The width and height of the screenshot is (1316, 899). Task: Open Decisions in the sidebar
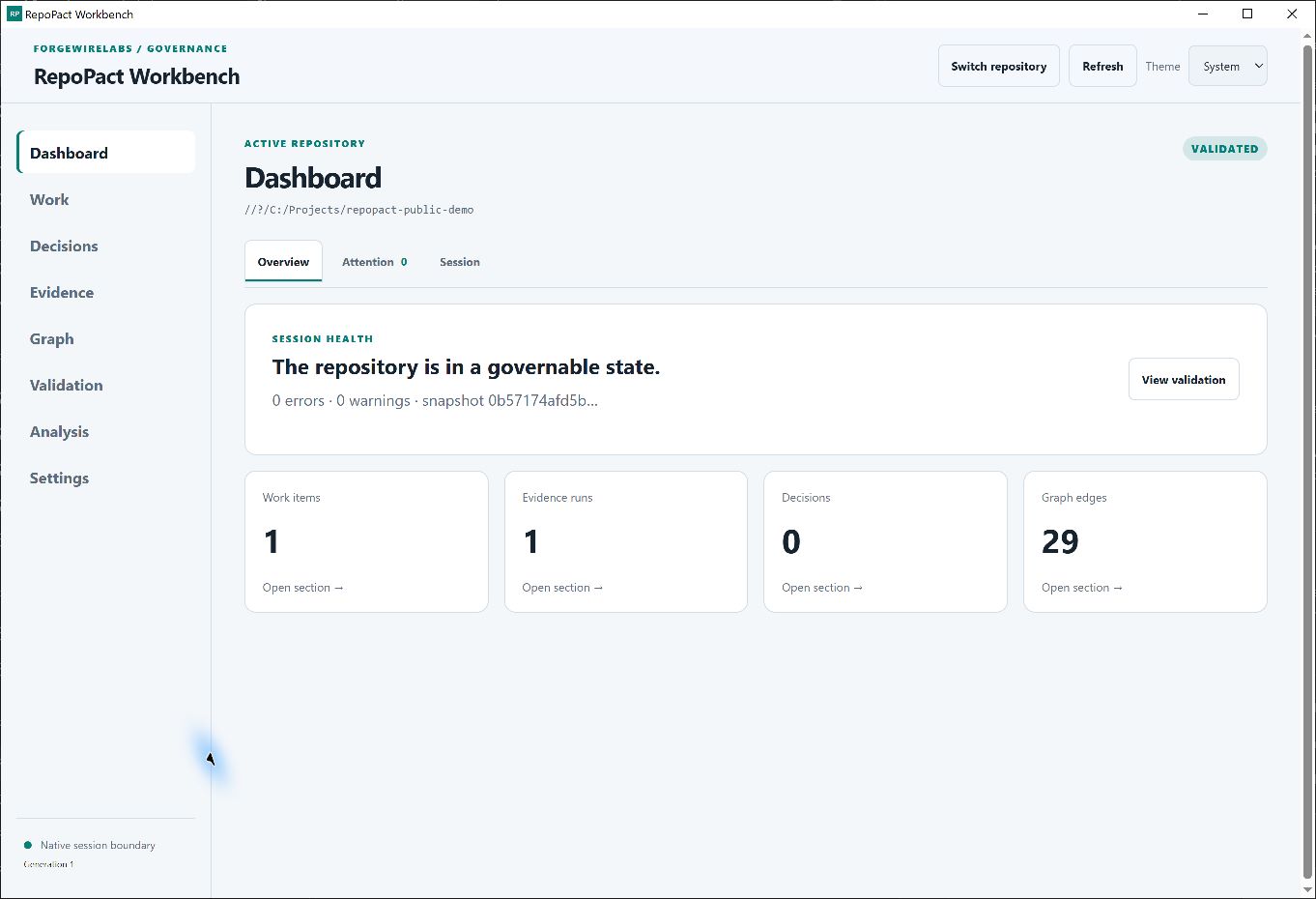[106, 246]
